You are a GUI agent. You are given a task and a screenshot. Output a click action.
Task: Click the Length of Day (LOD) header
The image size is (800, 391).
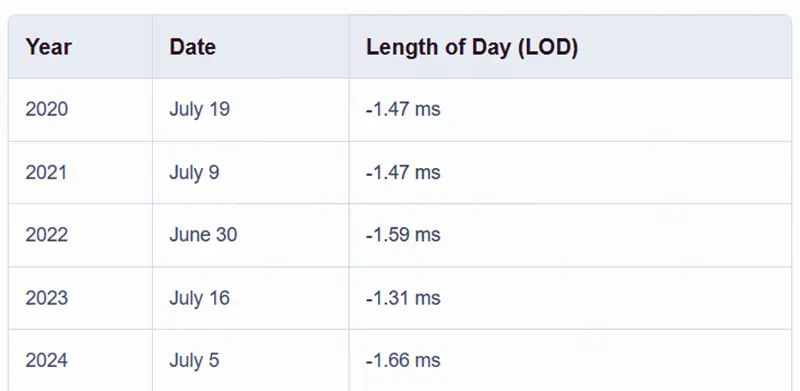click(x=570, y=46)
